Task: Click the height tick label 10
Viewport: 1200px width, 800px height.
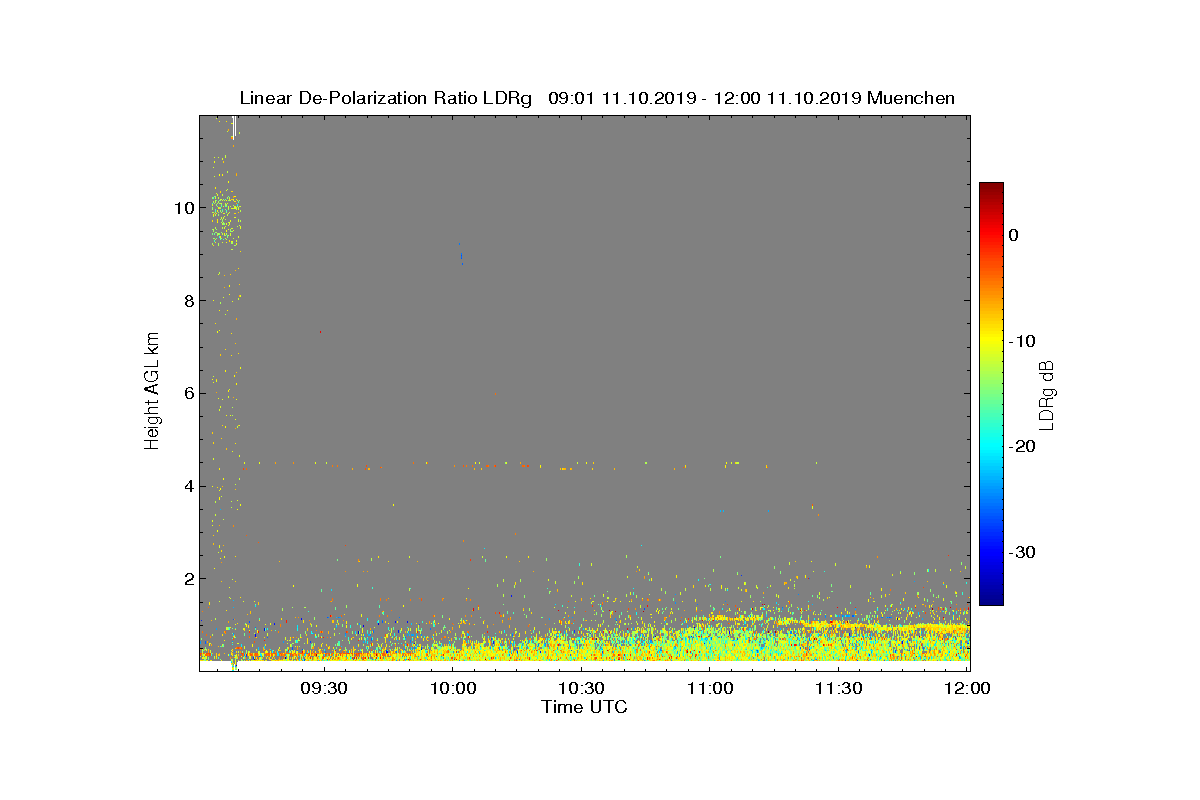Action: coord(182,208)
